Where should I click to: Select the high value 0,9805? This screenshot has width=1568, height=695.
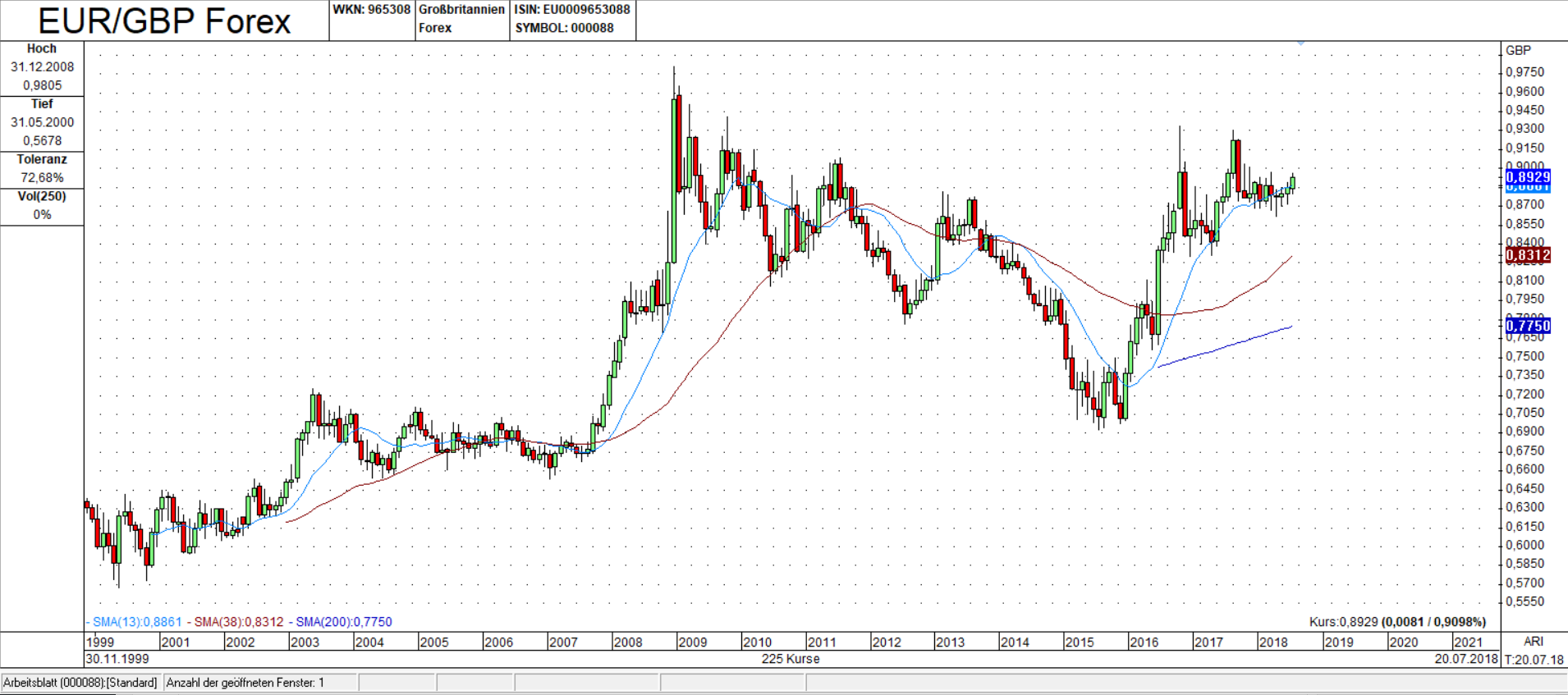pyautogui.click(x=42, y=85)
